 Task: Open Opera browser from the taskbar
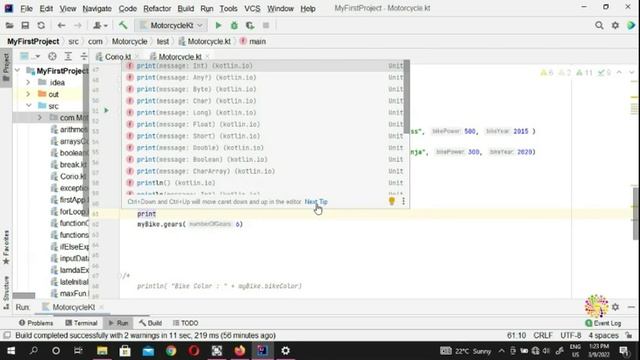194,351
